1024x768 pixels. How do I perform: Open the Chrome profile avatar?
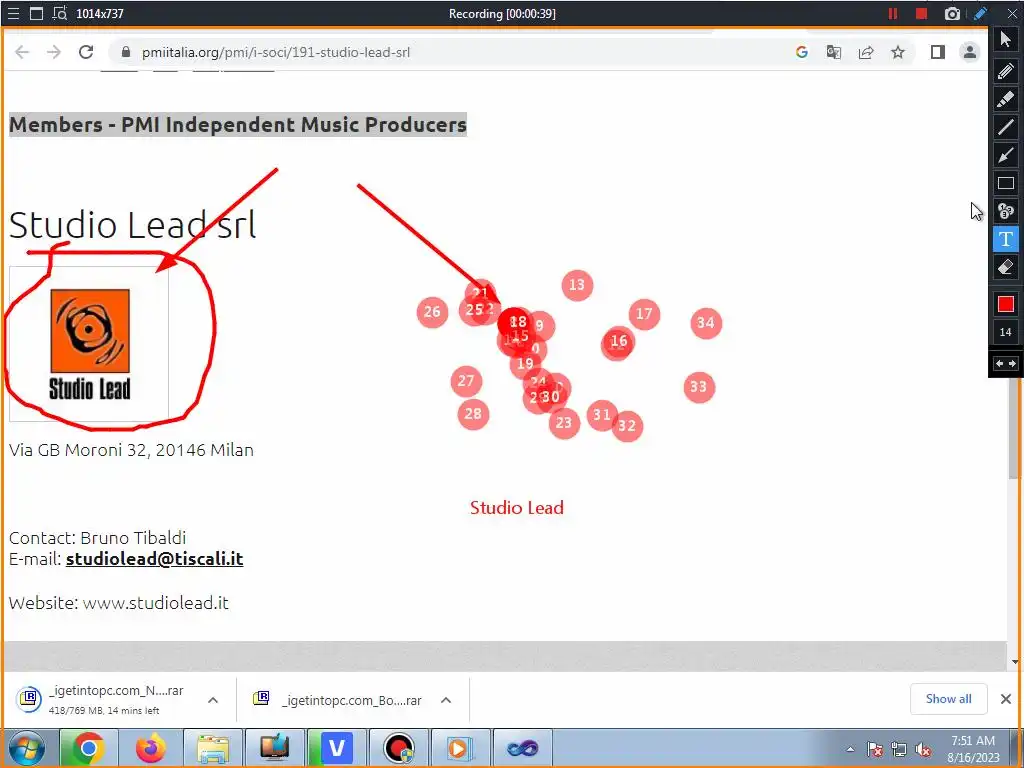click(970, 52)
